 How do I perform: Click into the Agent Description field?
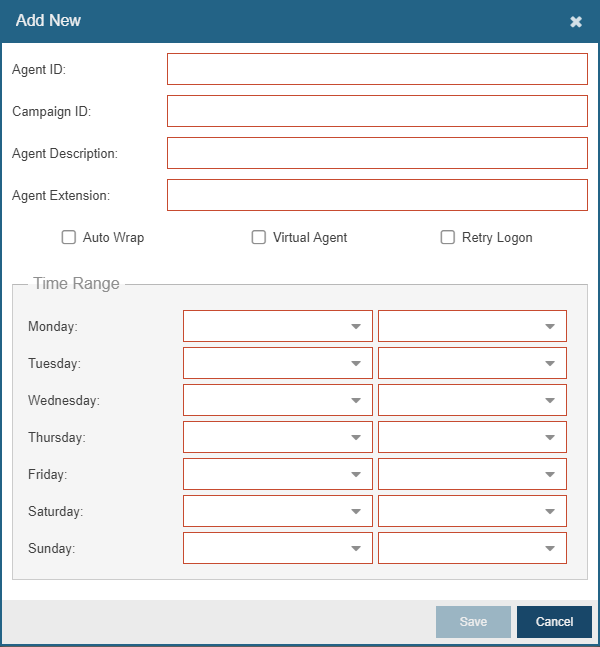click(377, 153)
